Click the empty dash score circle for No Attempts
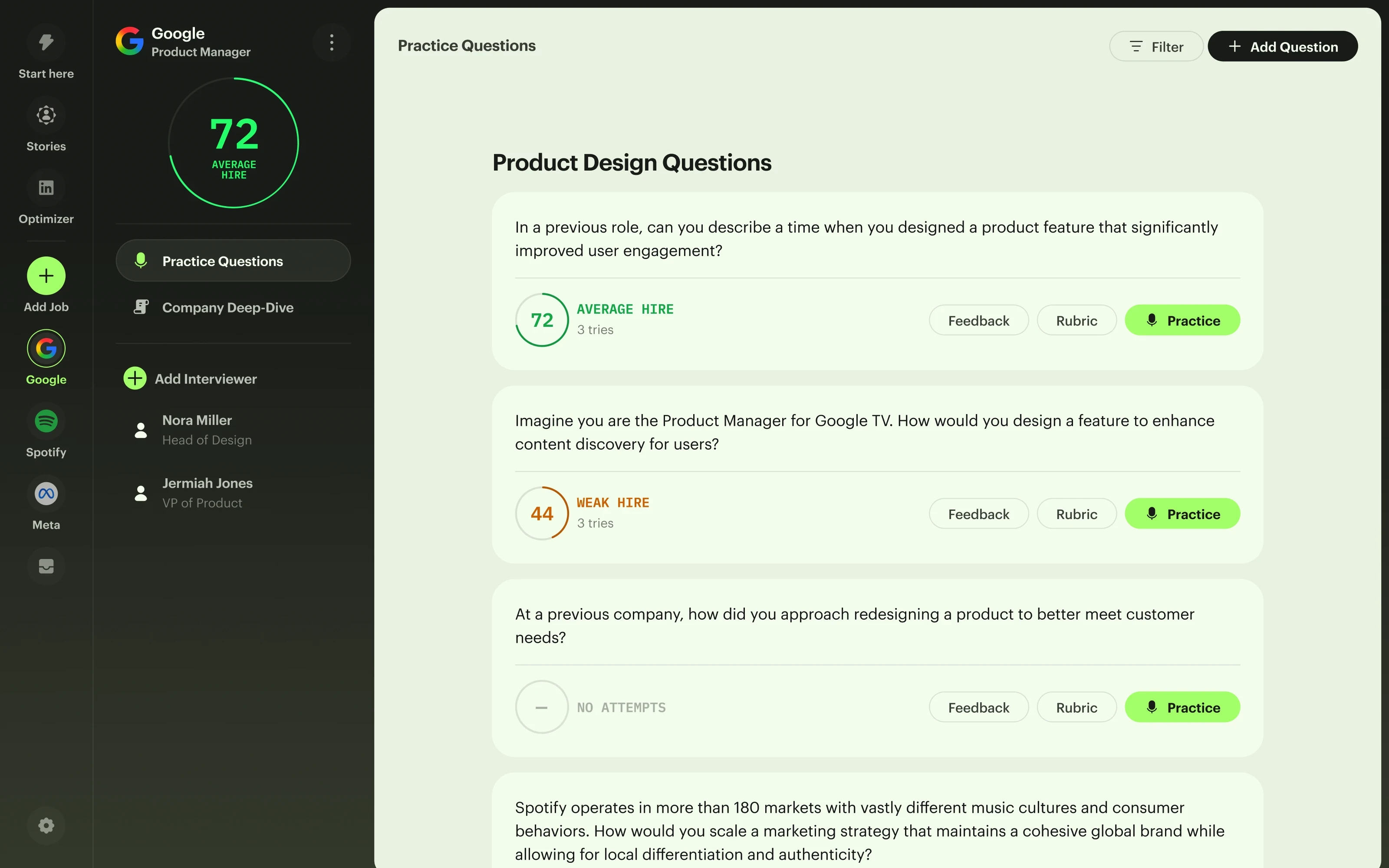Image resolution: width=1389 pixels, height=868 pixels. tap(542, 707)
